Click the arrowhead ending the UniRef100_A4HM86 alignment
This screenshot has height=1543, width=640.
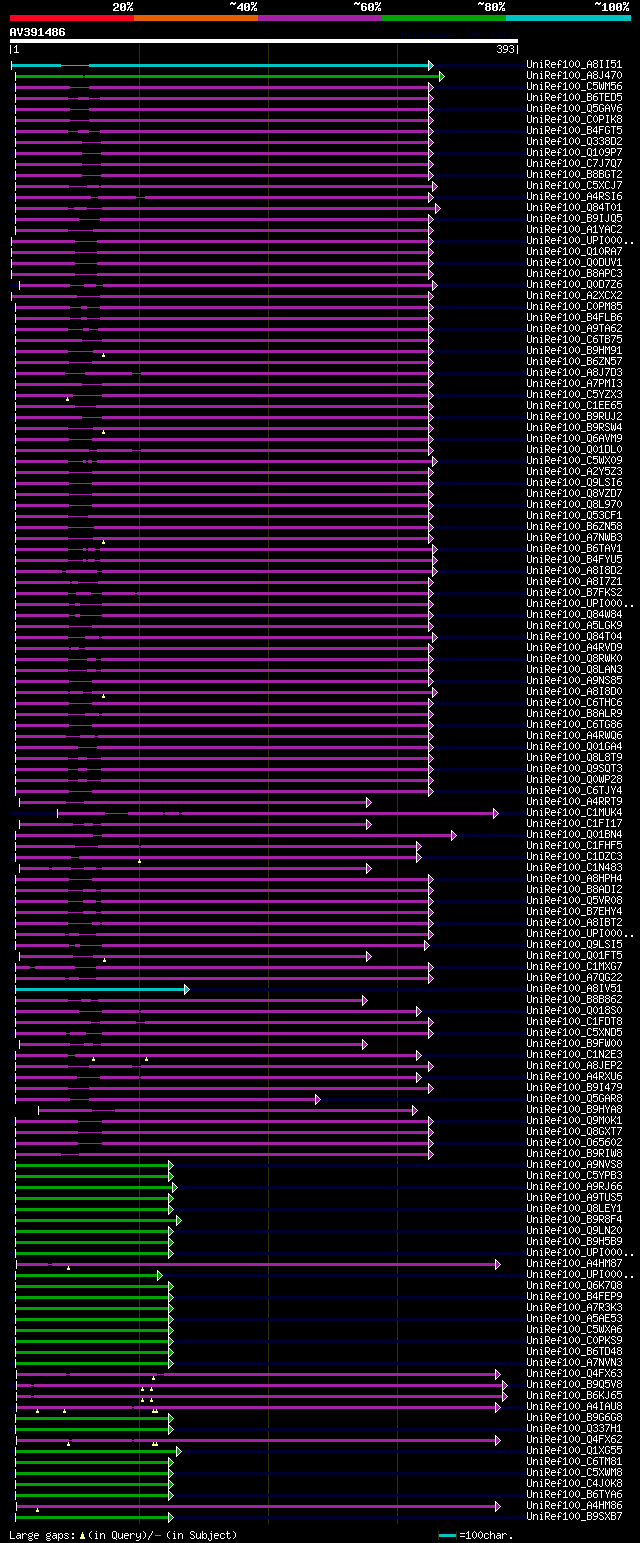coord(497,1506)
